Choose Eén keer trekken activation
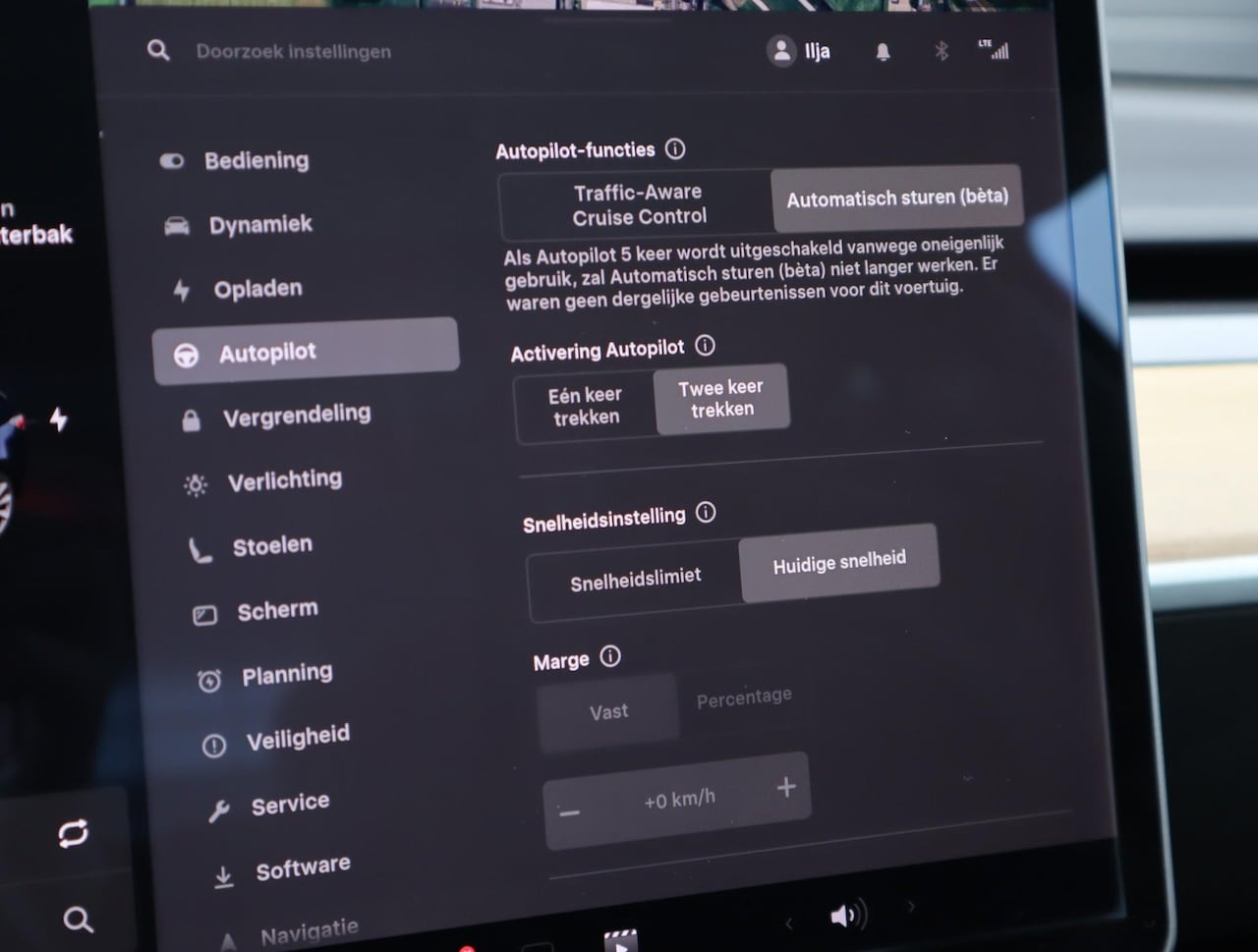Image resolution: width=1258 pixels, height=952 pixels. 585,406
